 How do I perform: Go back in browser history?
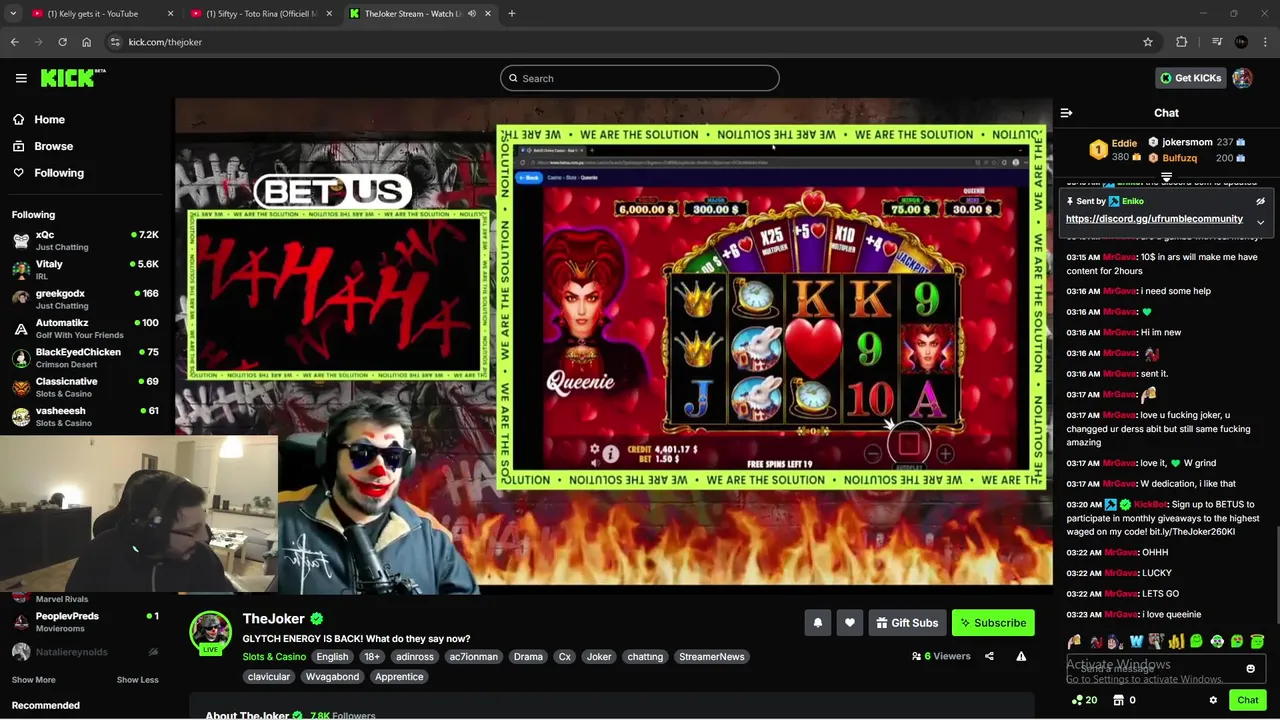coord(14,42)
